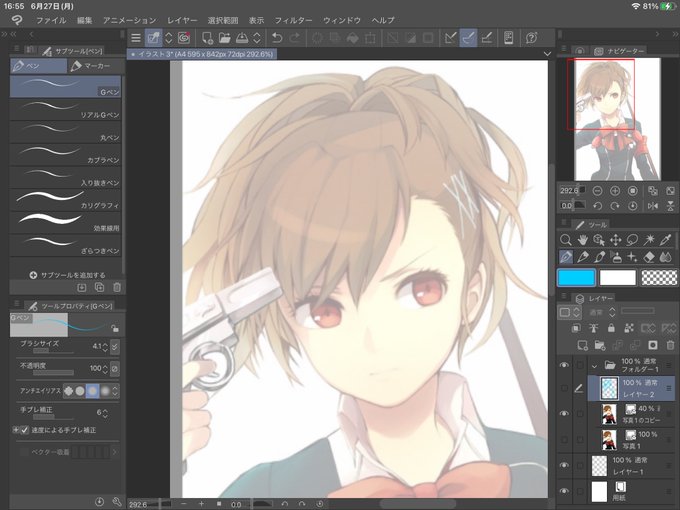
Task: Zoom in in Navigator panel
Action: [615, 191]
